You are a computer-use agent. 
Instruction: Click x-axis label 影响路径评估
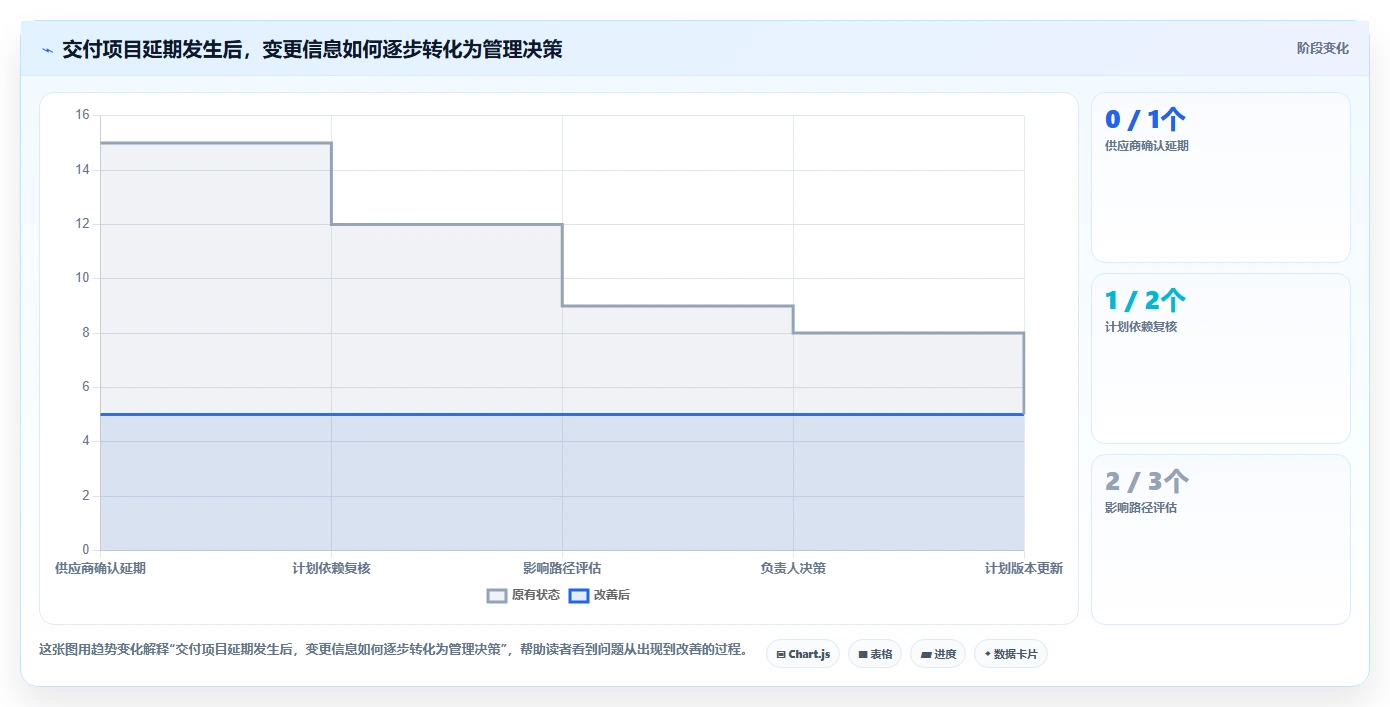pyautogui.click(x=562, y=568)
